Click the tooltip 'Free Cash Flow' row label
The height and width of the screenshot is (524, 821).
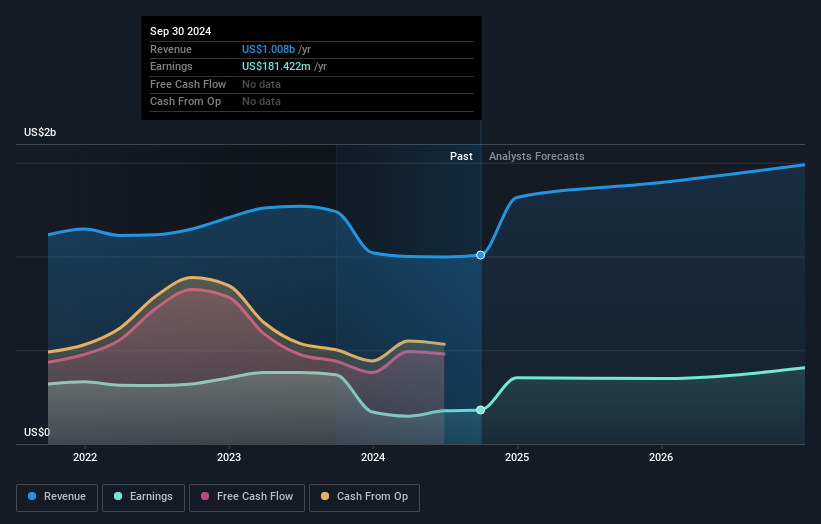[188, 84]
